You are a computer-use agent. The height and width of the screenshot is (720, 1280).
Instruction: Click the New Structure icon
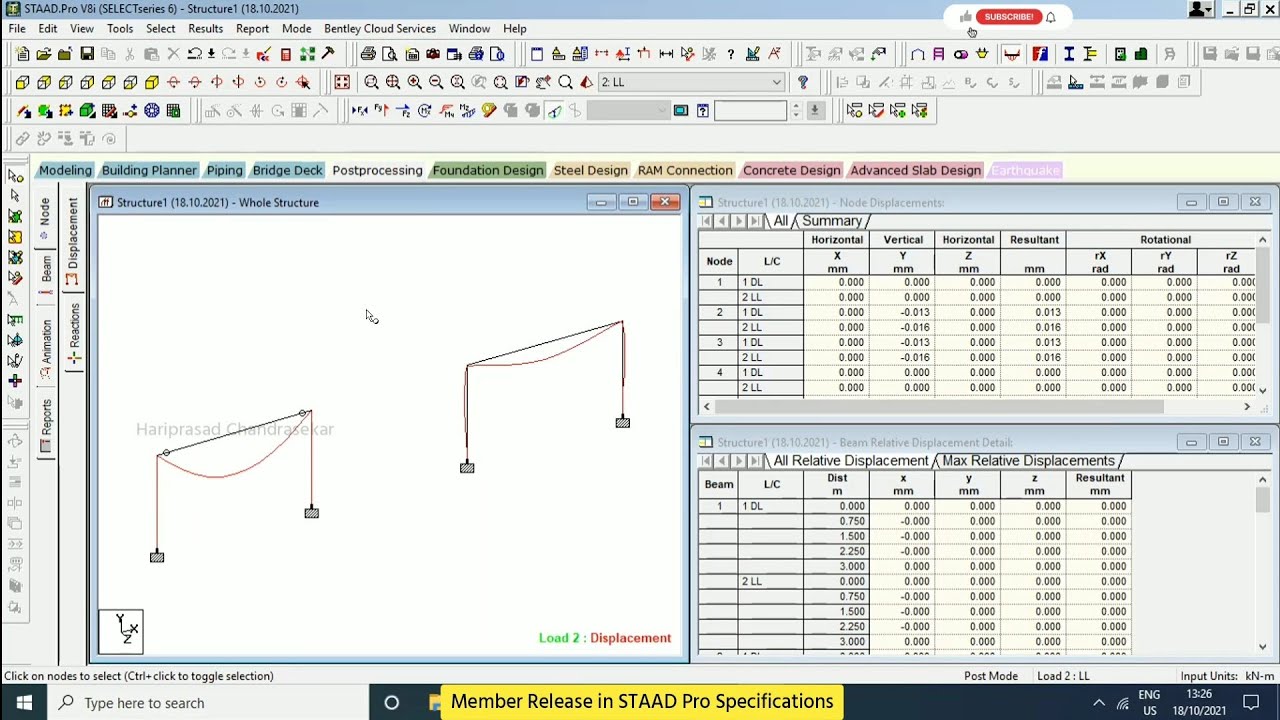[22, 54]
